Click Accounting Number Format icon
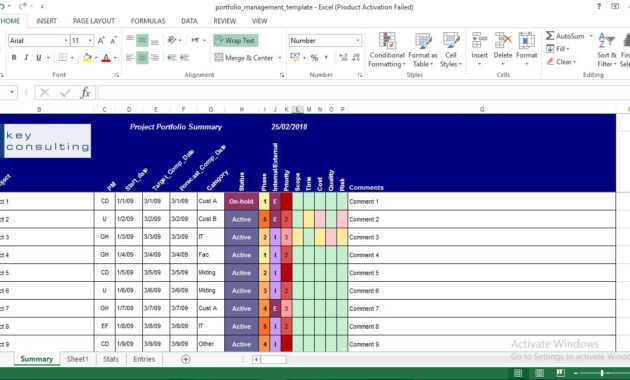 (x=295, y=58)
